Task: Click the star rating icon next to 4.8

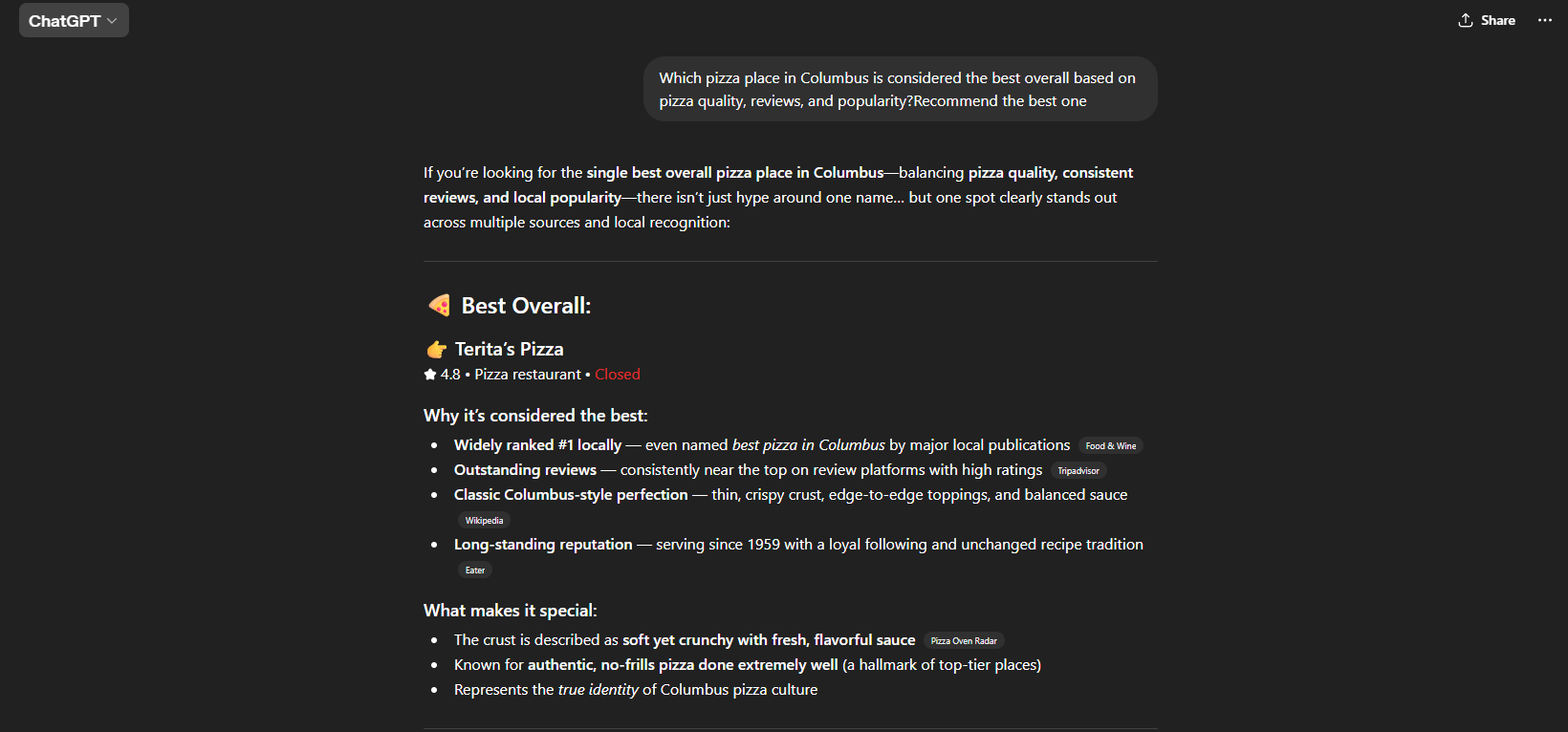Action: tap(428, 374)
